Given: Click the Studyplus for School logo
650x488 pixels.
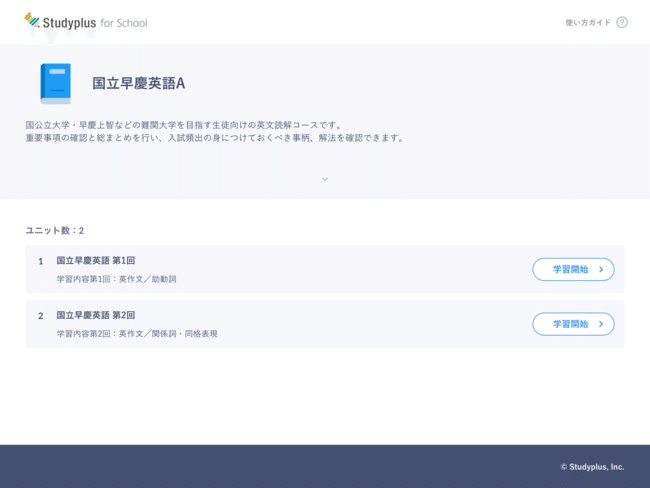Looking at the screenshot, I should click(86, 22).
